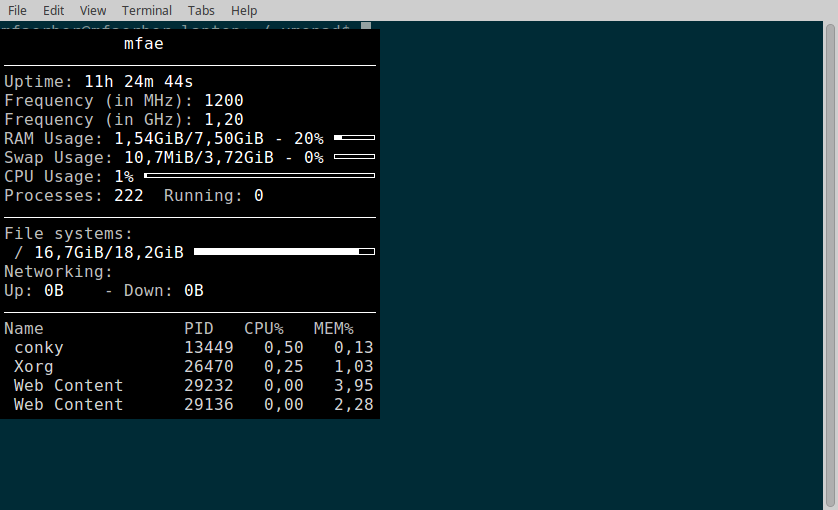The width and height of the screenshot is (838, 510).
Task: Click the 'Running:' label
Action: point(204,196)
